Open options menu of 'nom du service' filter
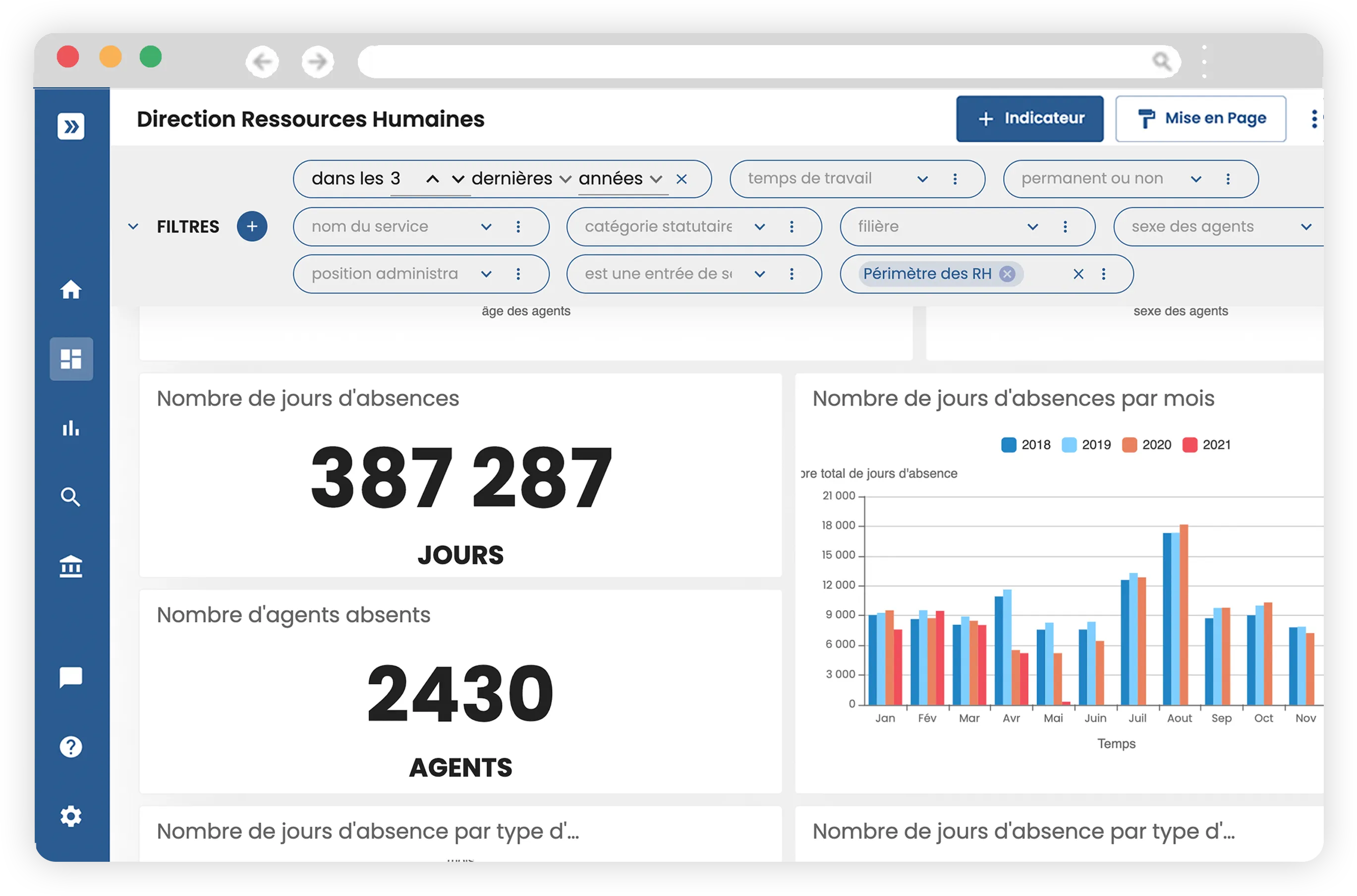This screenshot has width=1357, height=896. [518, 227]
